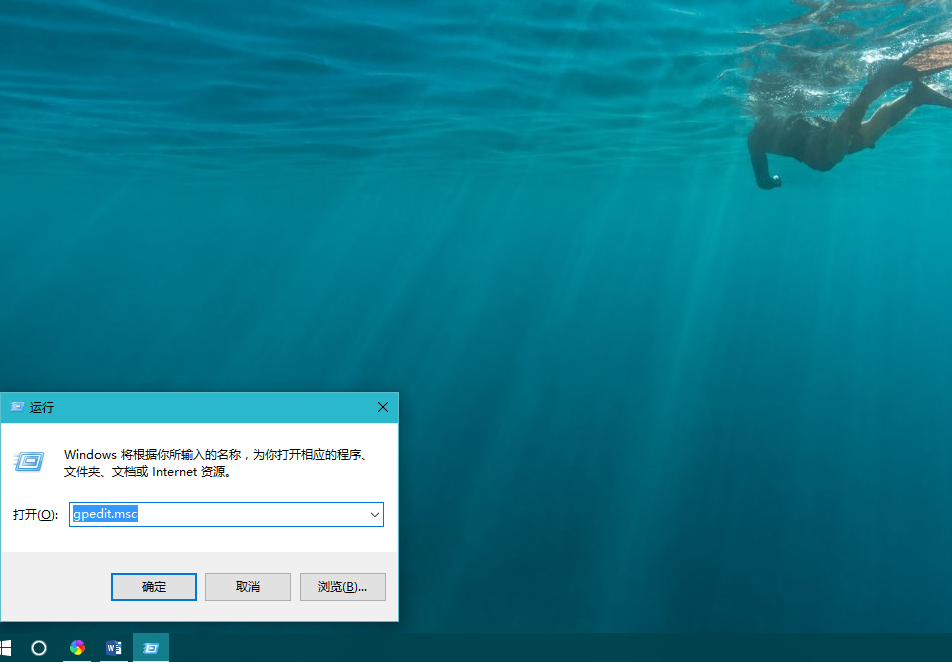Launch the colorful pinwheel app from taskbar

point(77,648)
